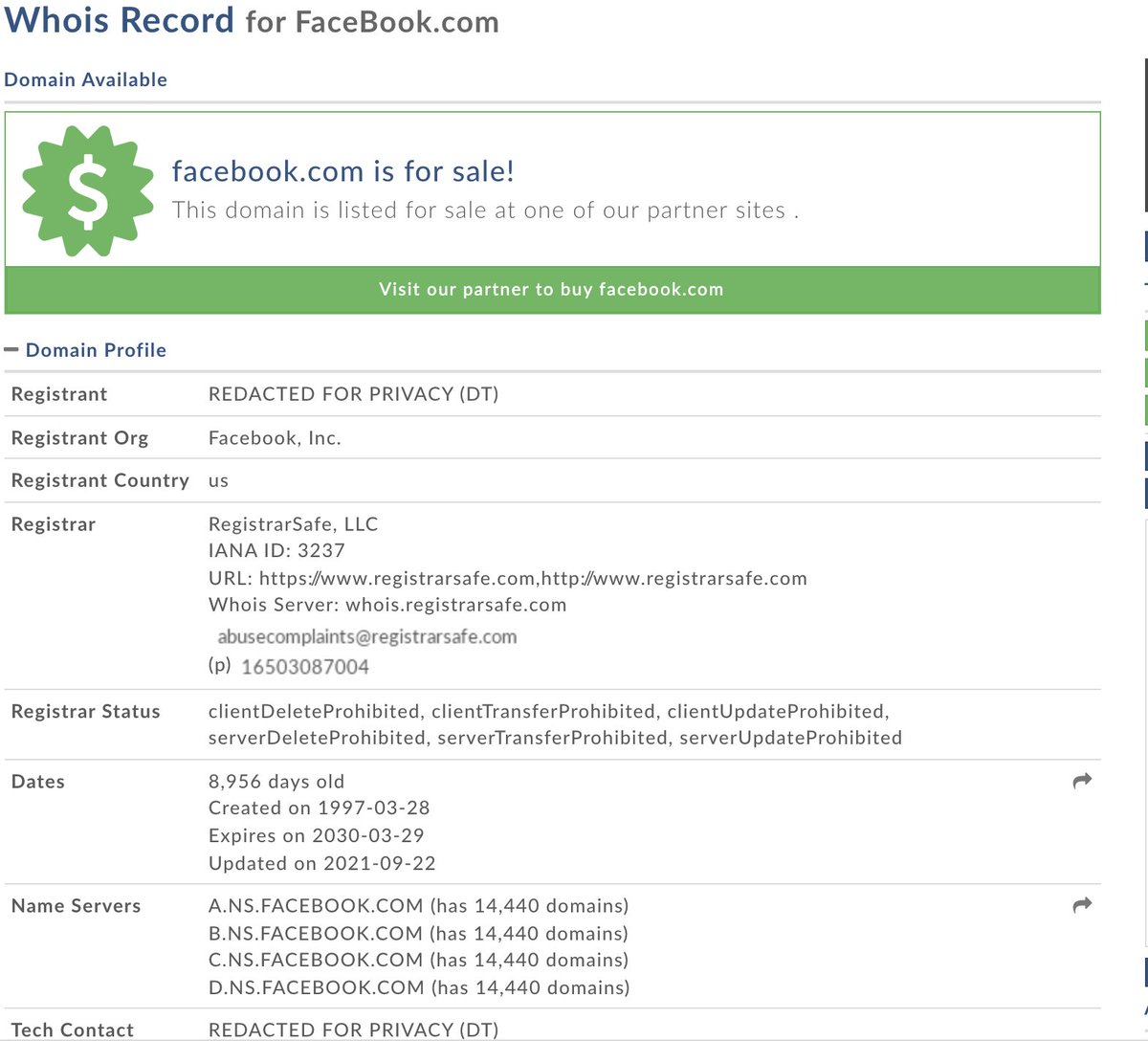Click the 'listed for sale at partner sites' text
Screen dimensions: 1148x1041
coord(485,210)
